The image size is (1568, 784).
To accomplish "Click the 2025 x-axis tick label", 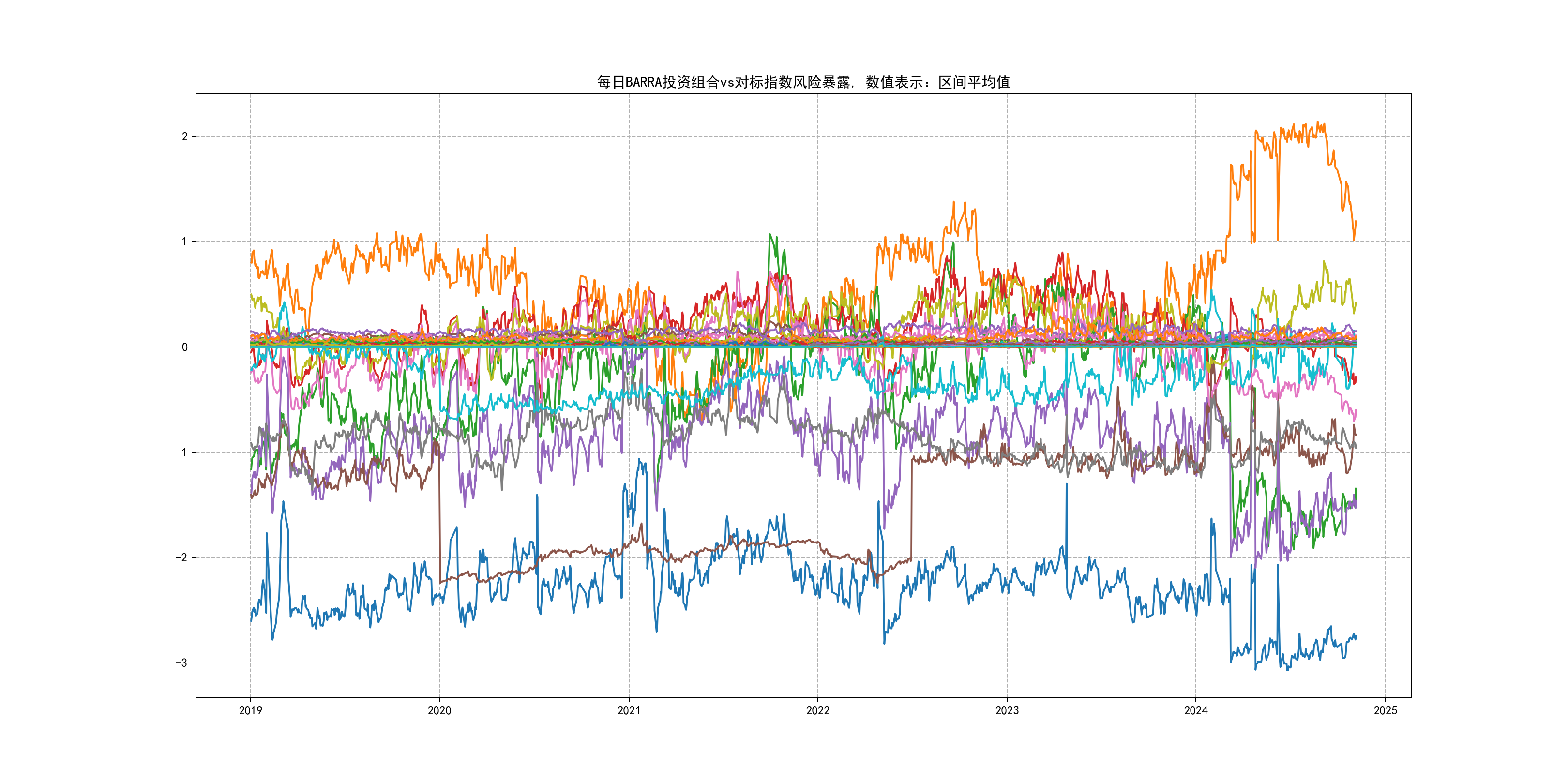I will click(1386, 710).
